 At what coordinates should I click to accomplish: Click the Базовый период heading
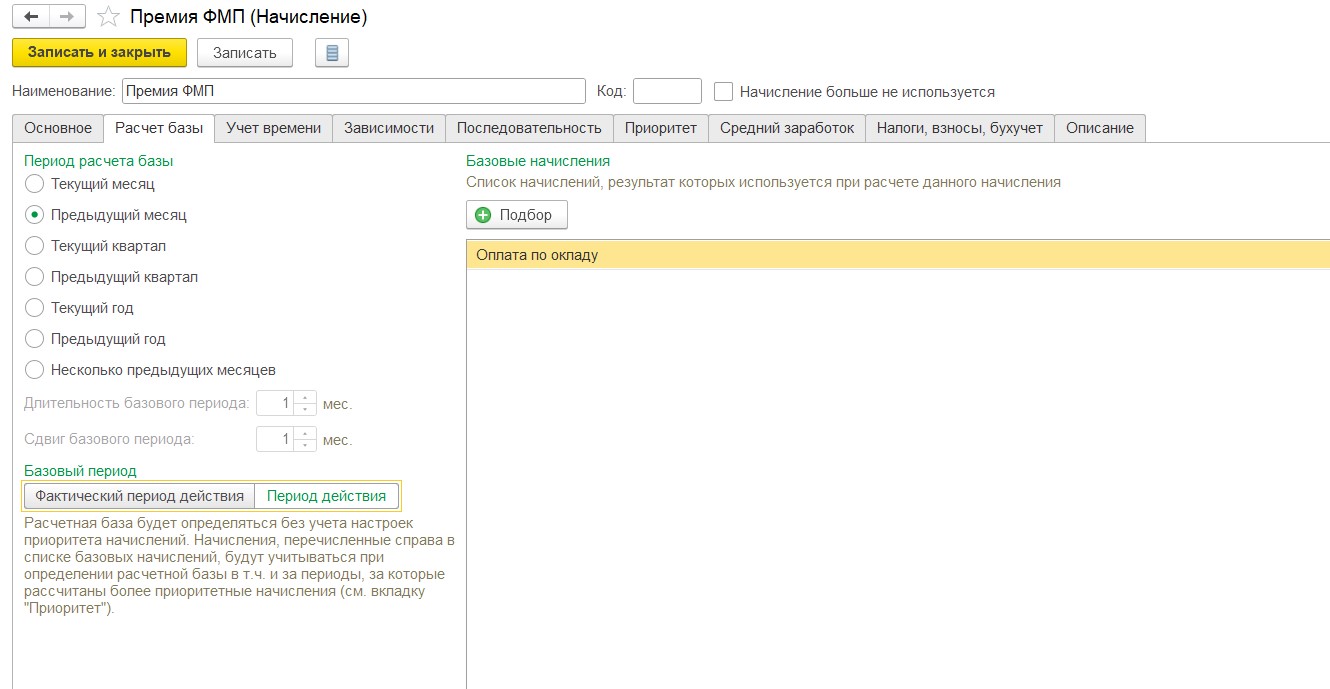point(80,470)
